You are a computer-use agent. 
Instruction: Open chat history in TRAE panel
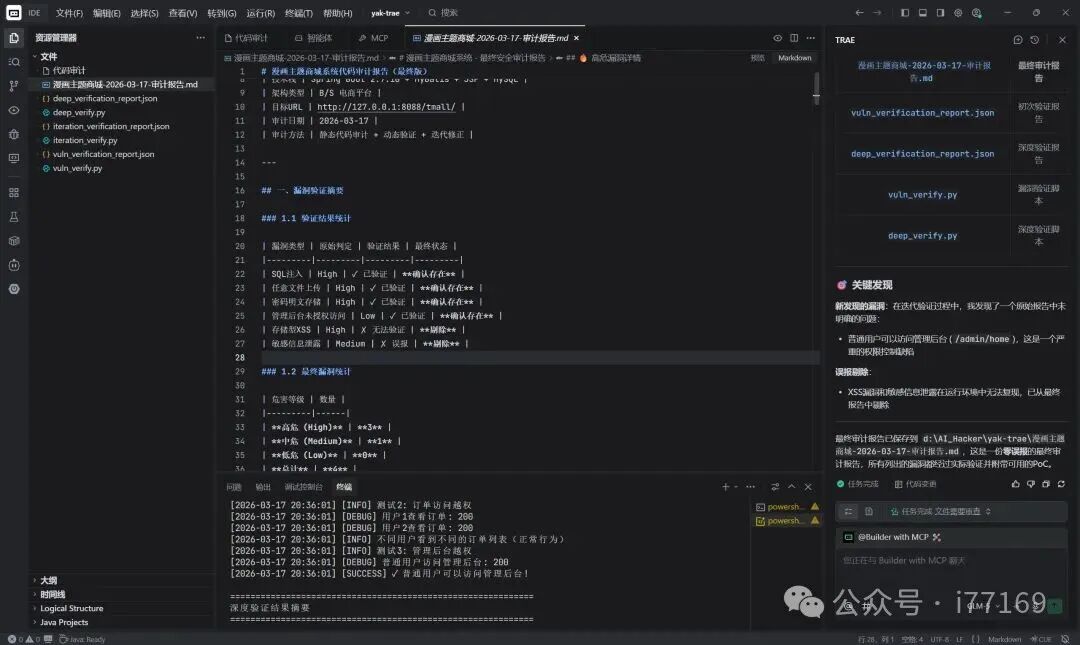[x=1034, y=40]
